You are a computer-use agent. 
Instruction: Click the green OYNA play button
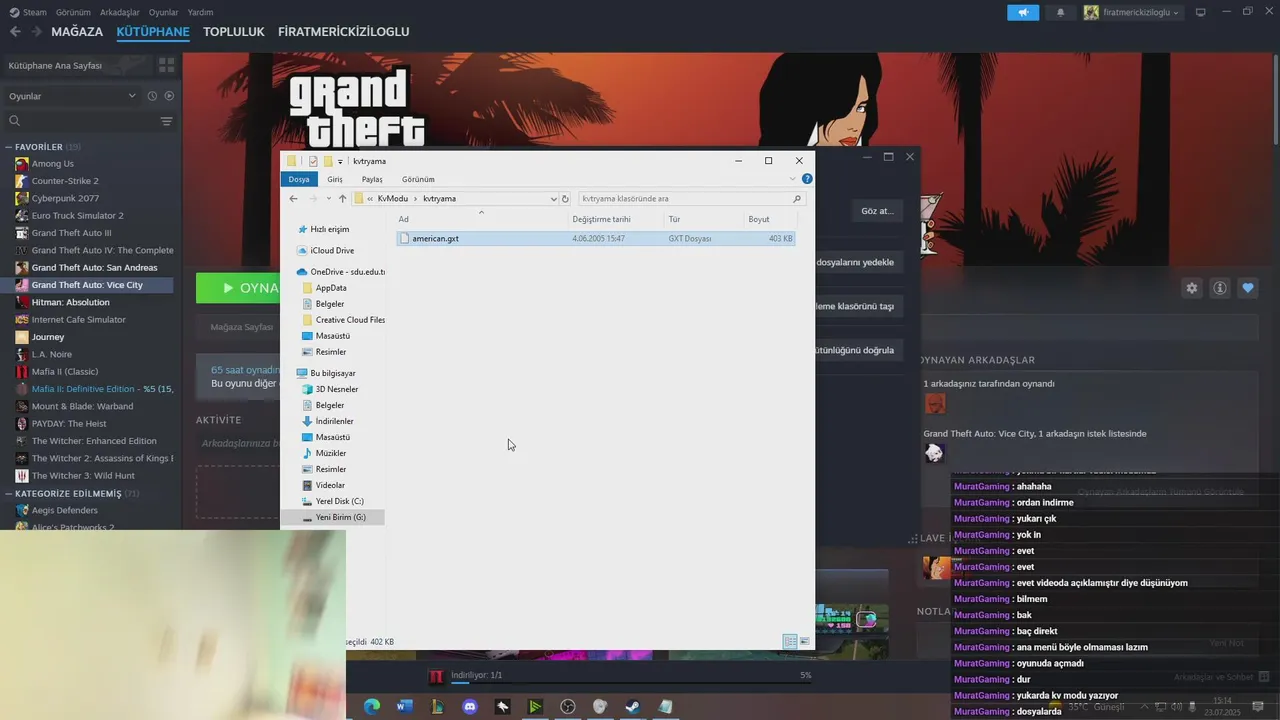pos(238,288)
